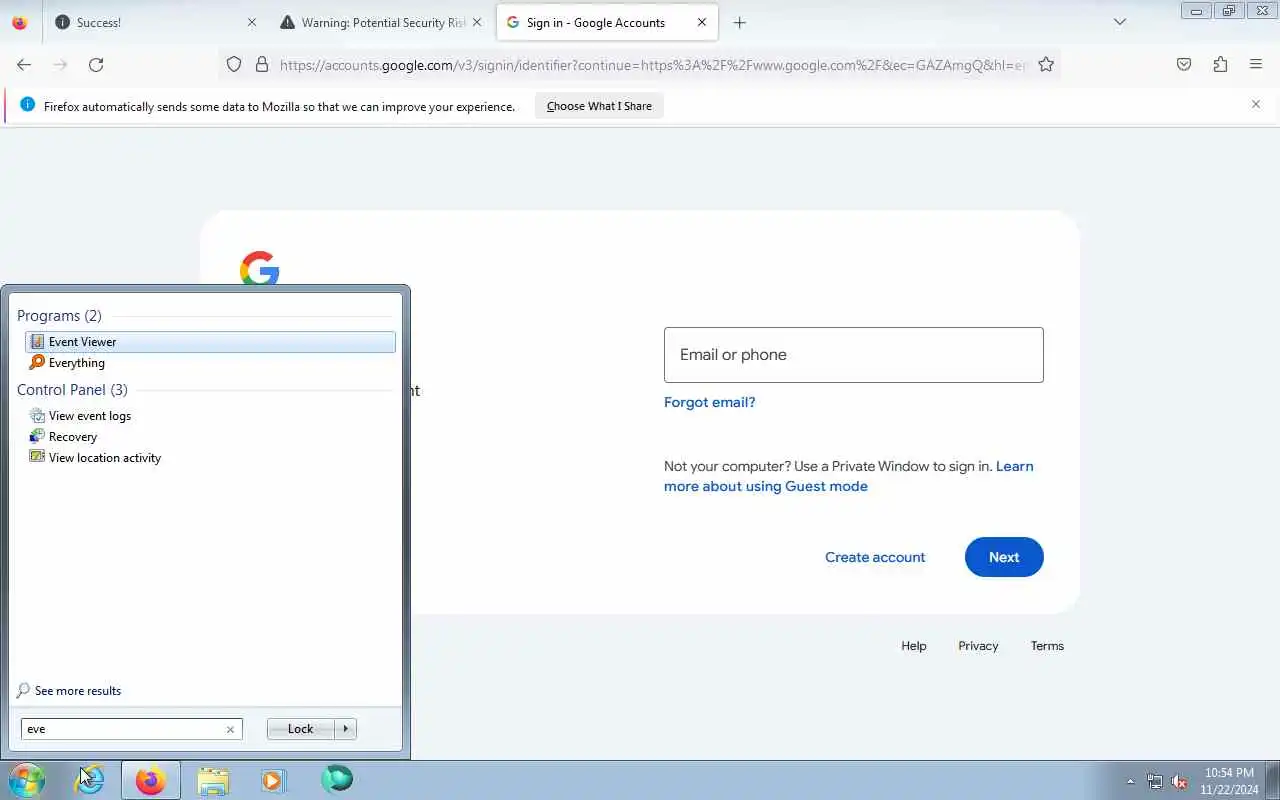The width and height of the screenshot is (1280, 800).
Task: Open the Help footer link
Action: (914, 646)
